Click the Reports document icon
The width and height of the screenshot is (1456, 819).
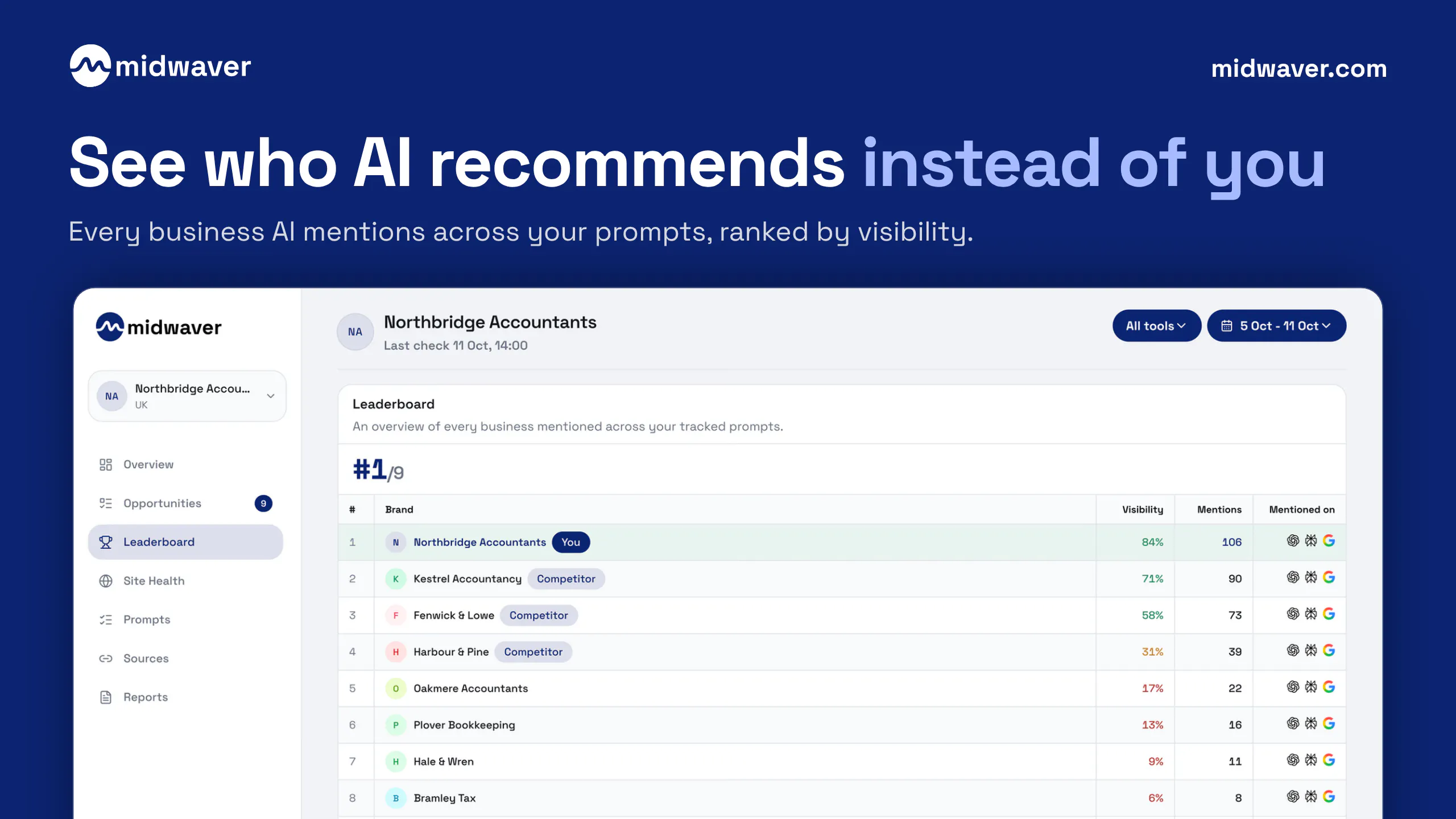pyautogui.click(x=106, y=697)
